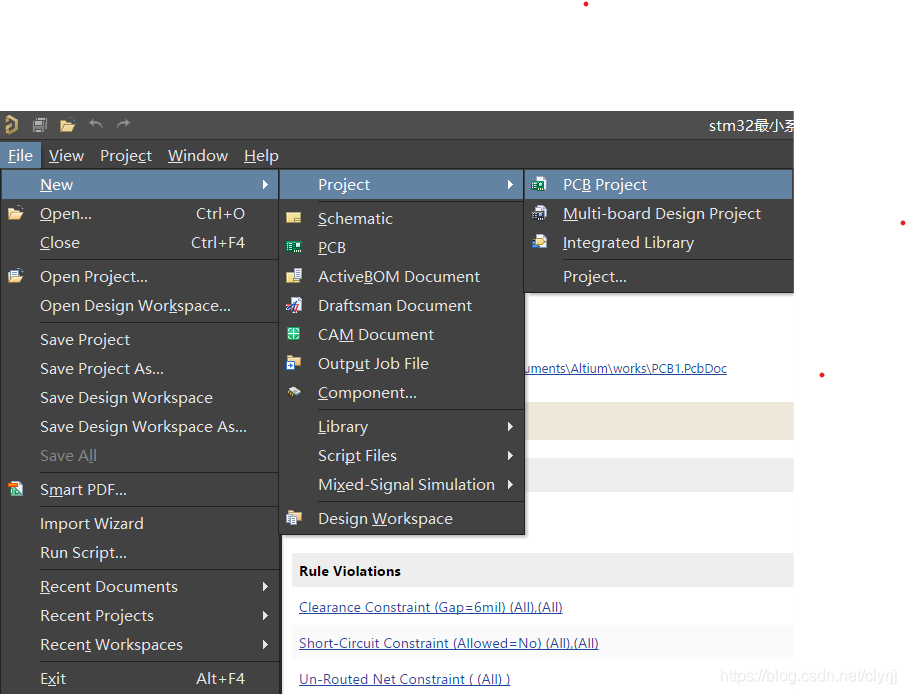Click the save all icon in title bar
This screenshot has height=694, width=906.
(x=40, y=125)
